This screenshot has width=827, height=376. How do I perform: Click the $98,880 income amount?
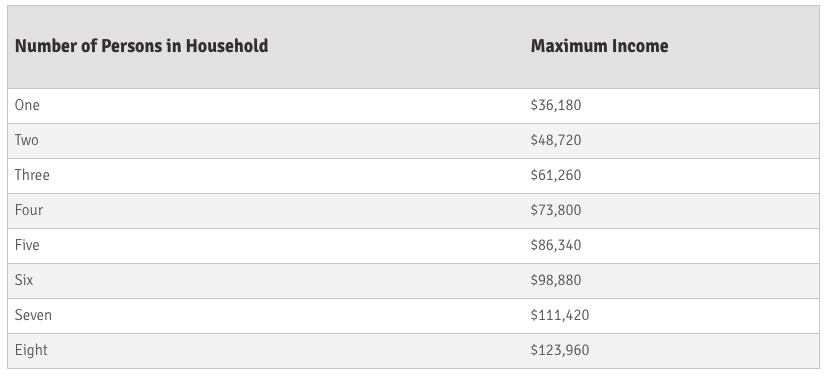pyautogui.click(x=556, y=280)
